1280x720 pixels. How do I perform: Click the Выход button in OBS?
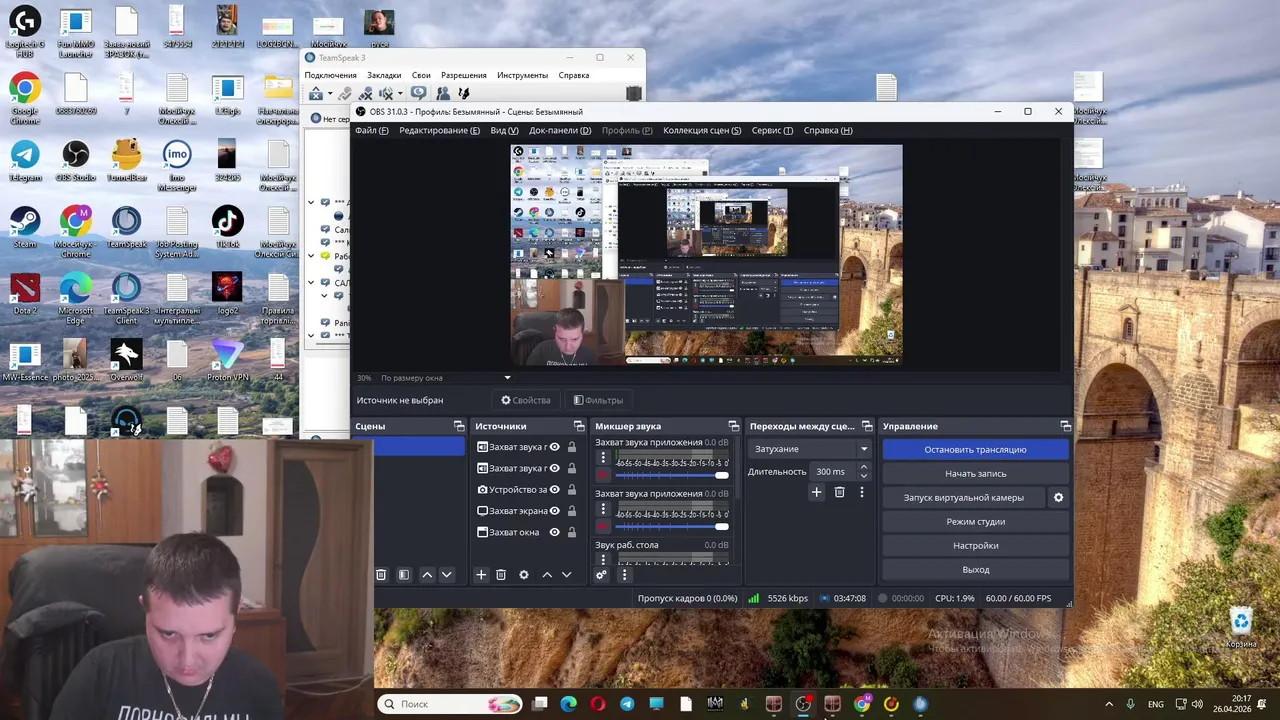pyautogui.click(x=975, y=569)
